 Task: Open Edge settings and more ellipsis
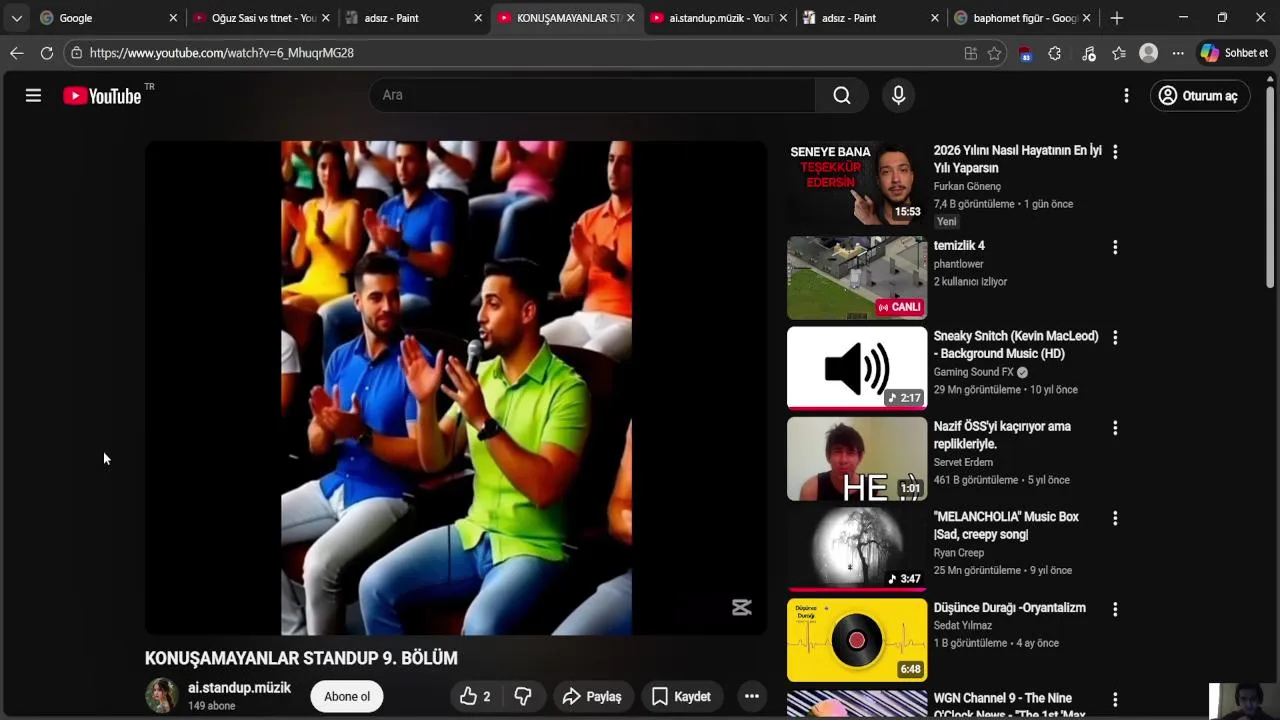pos(1178,54)
